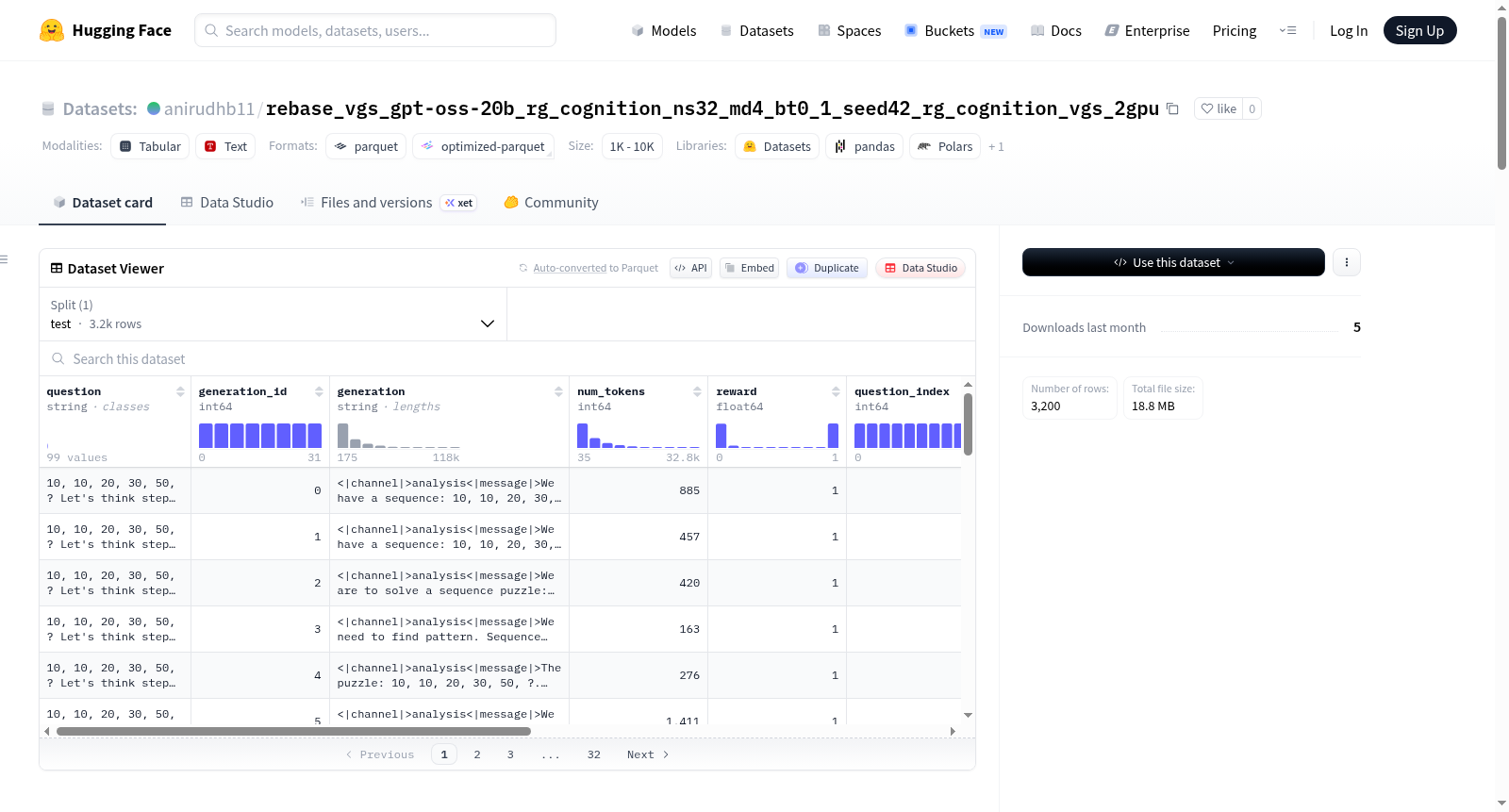The width and height of the screenshot is (1509, 812).
Task: Click the pandas library tag
Action: coord(865,146)
